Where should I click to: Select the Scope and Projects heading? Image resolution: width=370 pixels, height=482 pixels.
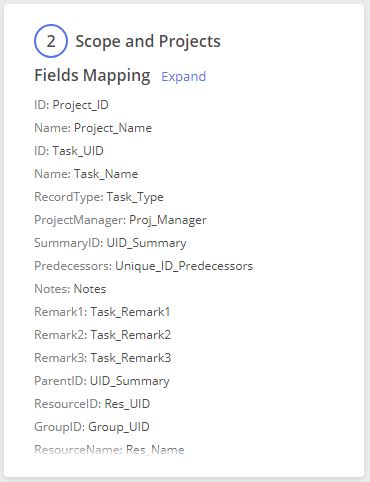coord(148,41)
